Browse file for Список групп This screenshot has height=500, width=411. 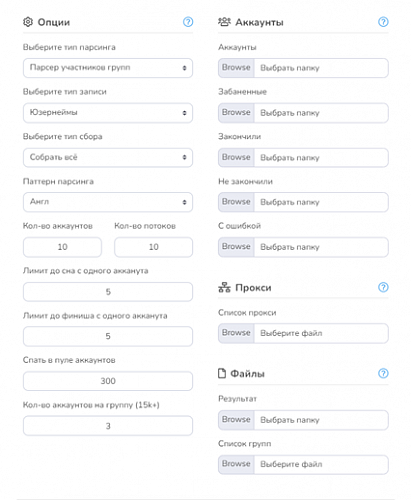(x=236, y=464)
